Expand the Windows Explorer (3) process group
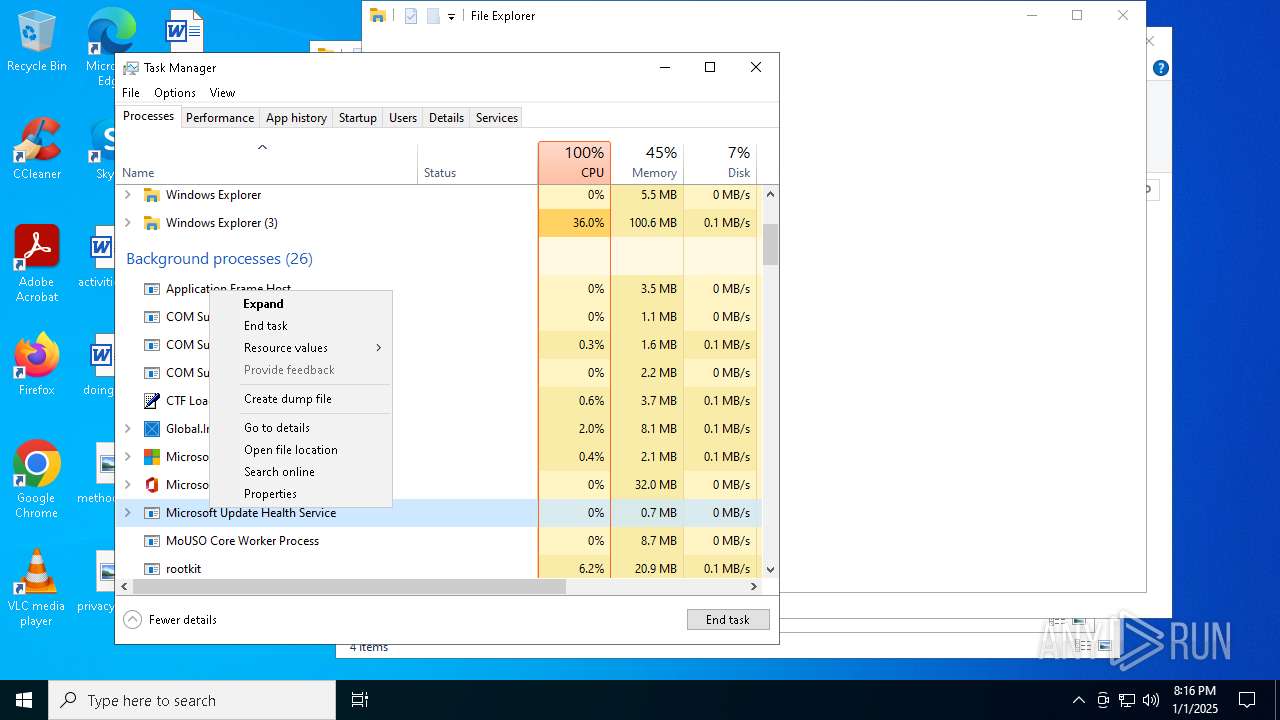The height and width of the screenshot is (720, 1280). (x=127, y=223)
